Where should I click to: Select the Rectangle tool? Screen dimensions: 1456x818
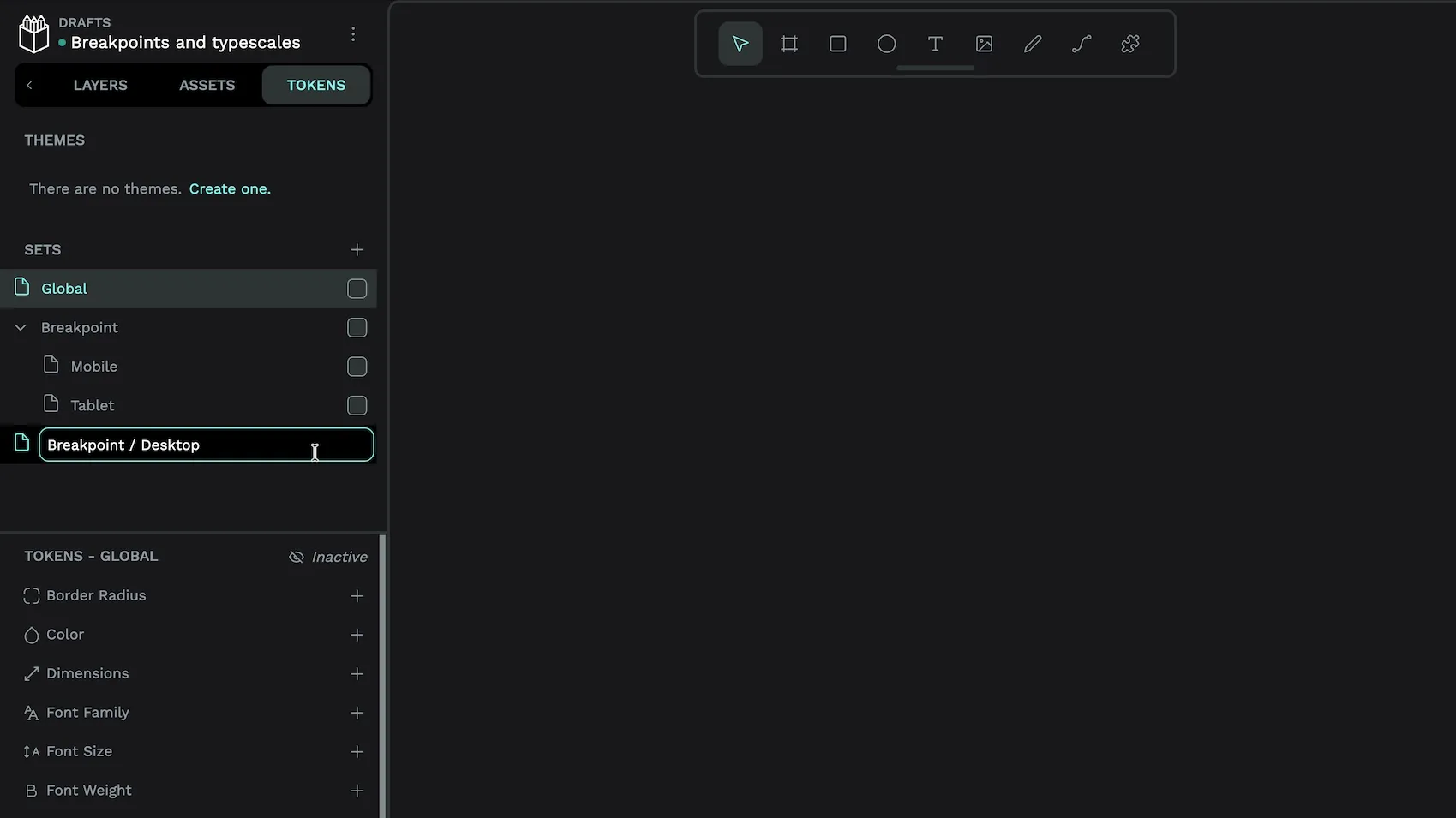tap(838, 44)
